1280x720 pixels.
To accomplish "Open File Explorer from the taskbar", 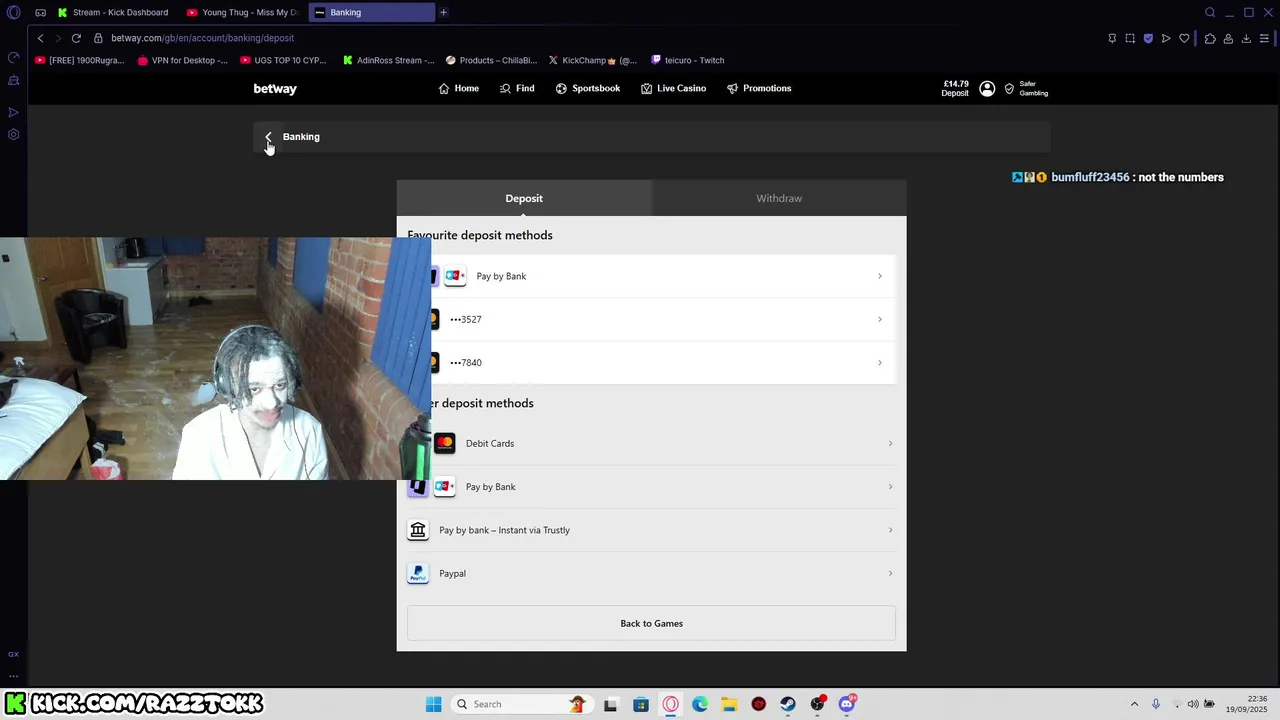I will (729, 704).
